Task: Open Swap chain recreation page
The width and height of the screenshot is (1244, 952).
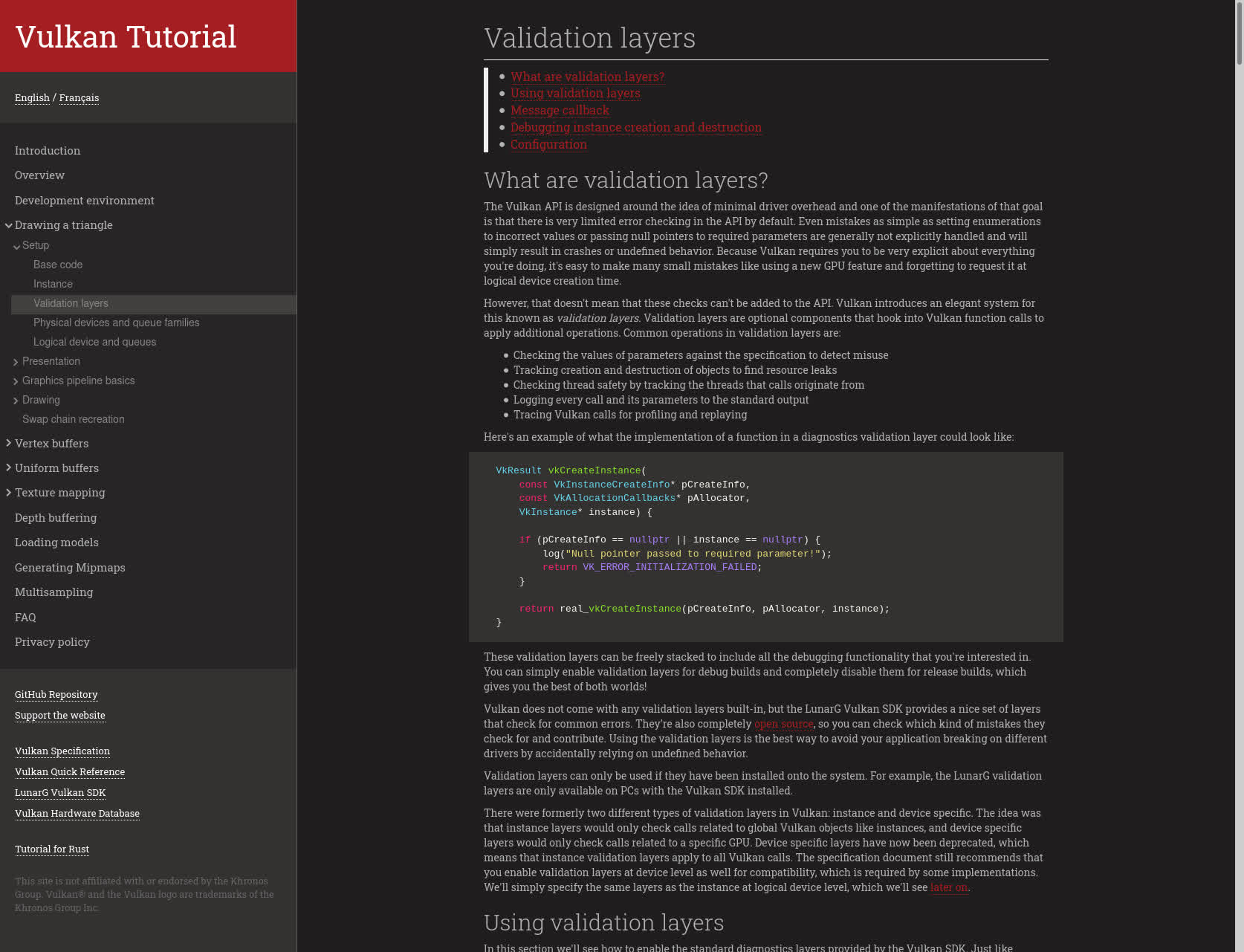Action: click(74, 419)
